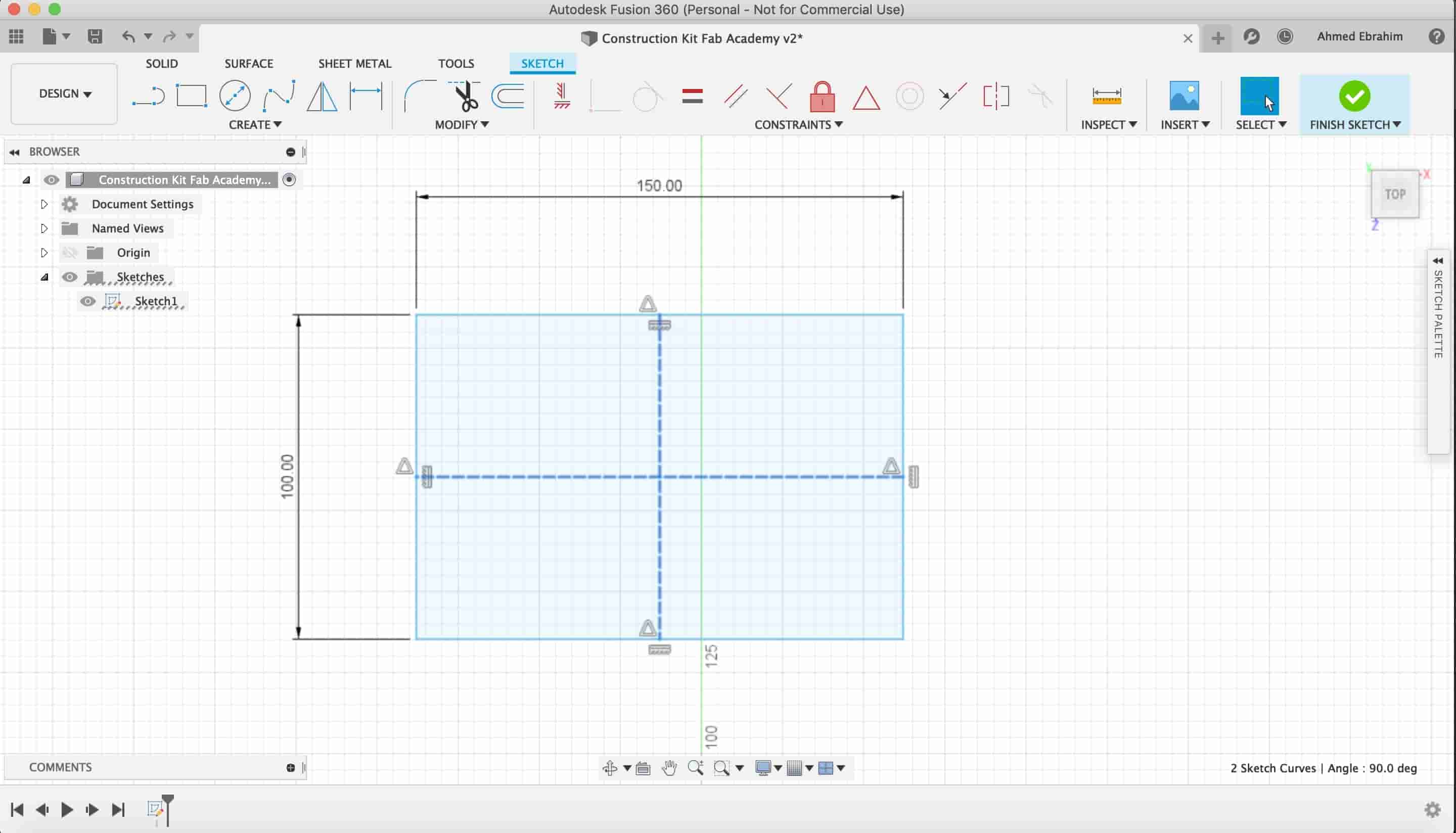This screenshot has width=1456, height=833.
Task: Switch to the SOLID tab
Action: tap(162, 64)
